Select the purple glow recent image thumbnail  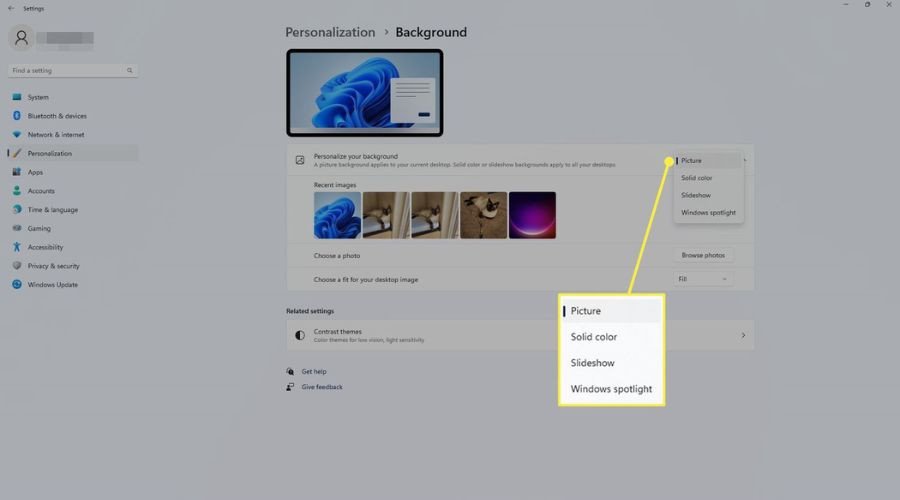[x=532, y=215]
